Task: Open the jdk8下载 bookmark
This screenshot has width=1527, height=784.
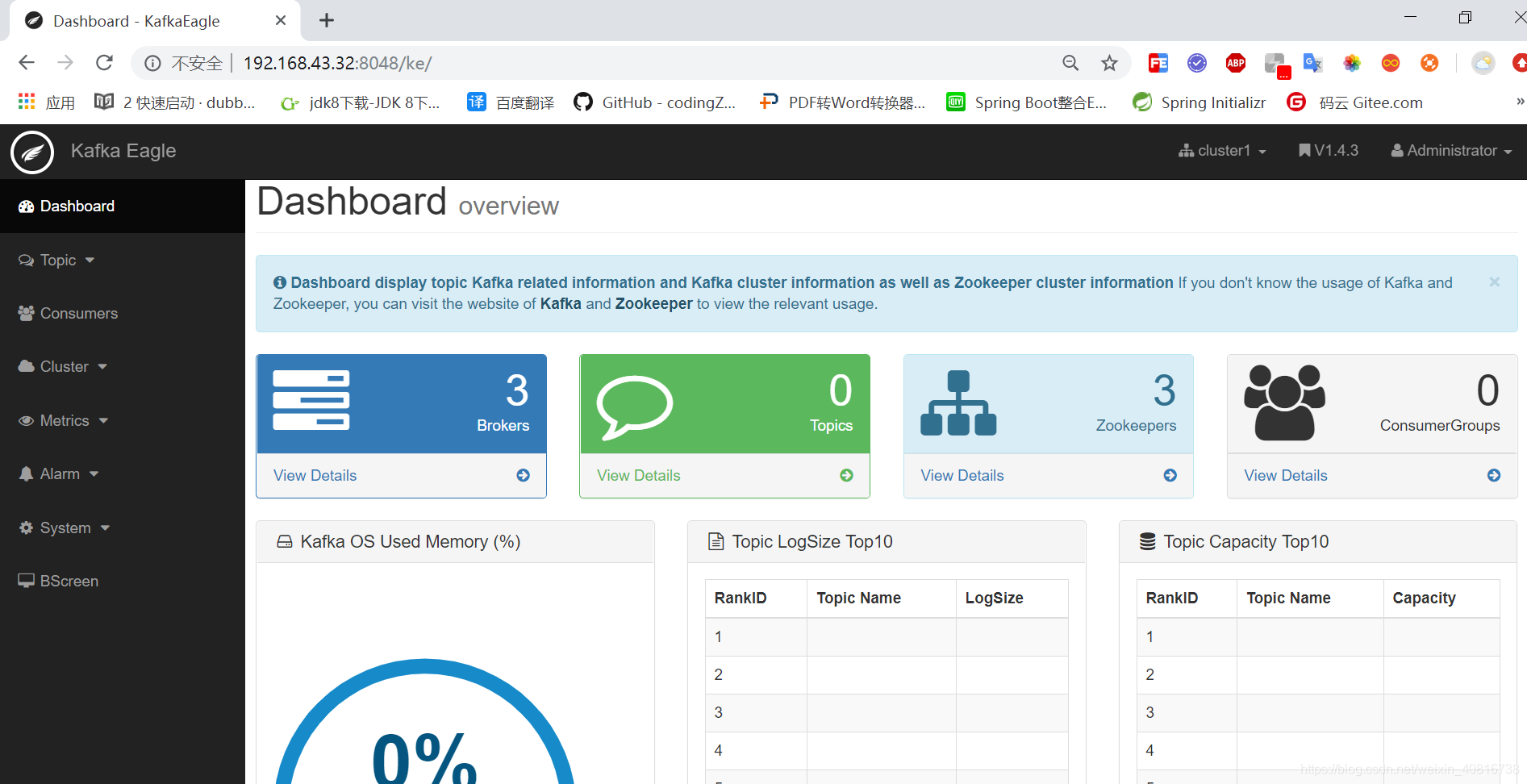Action: 360,102
